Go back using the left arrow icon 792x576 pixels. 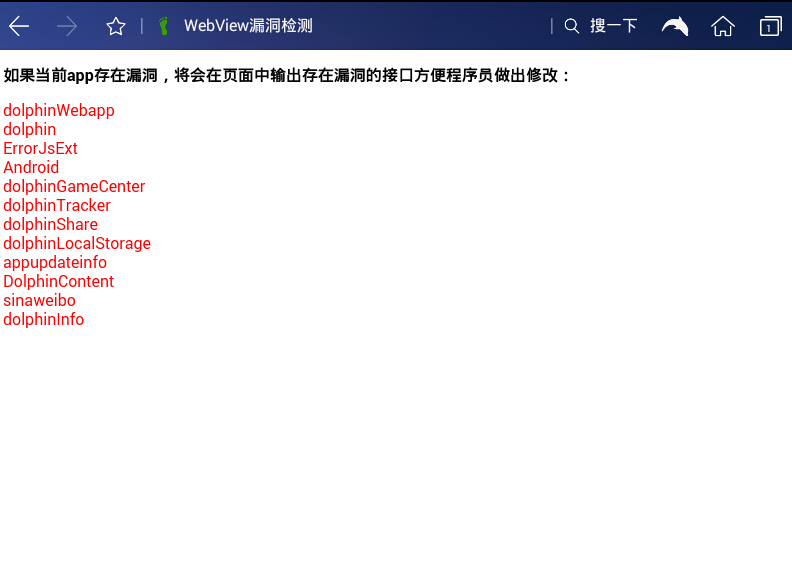[19, 26]
